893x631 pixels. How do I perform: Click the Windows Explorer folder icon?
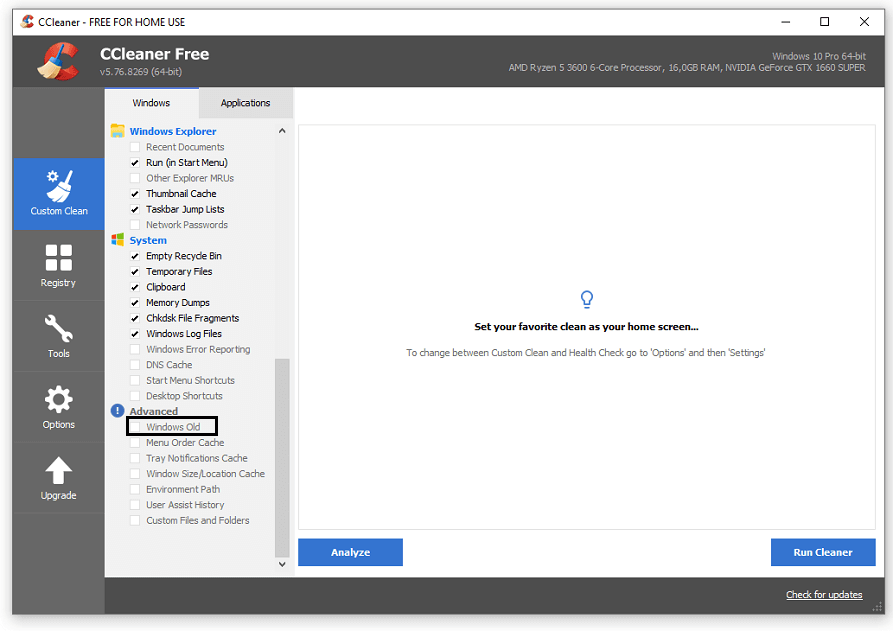point(117,131)
